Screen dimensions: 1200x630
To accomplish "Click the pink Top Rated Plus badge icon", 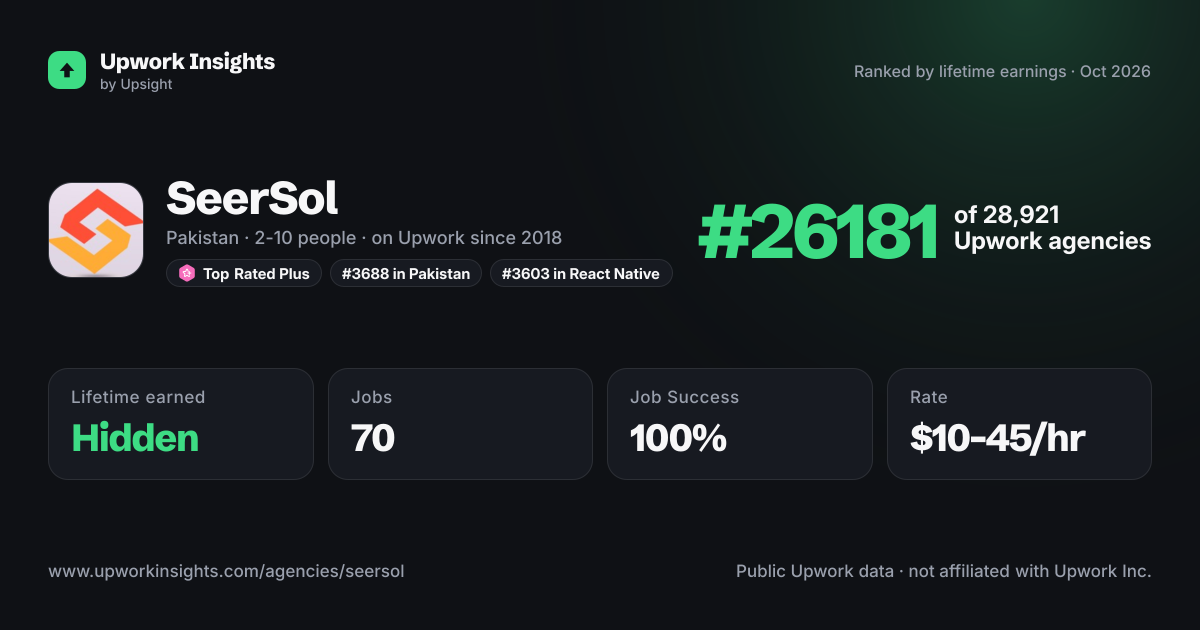I will 186,273.
